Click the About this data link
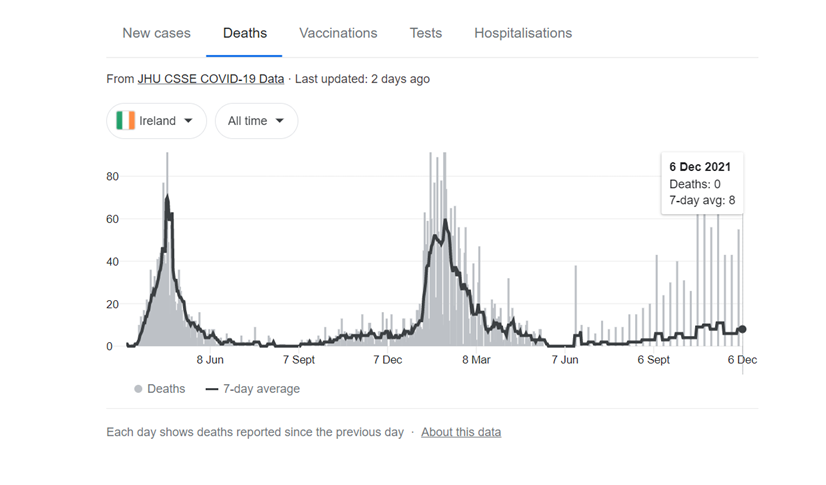 point(461,432)
